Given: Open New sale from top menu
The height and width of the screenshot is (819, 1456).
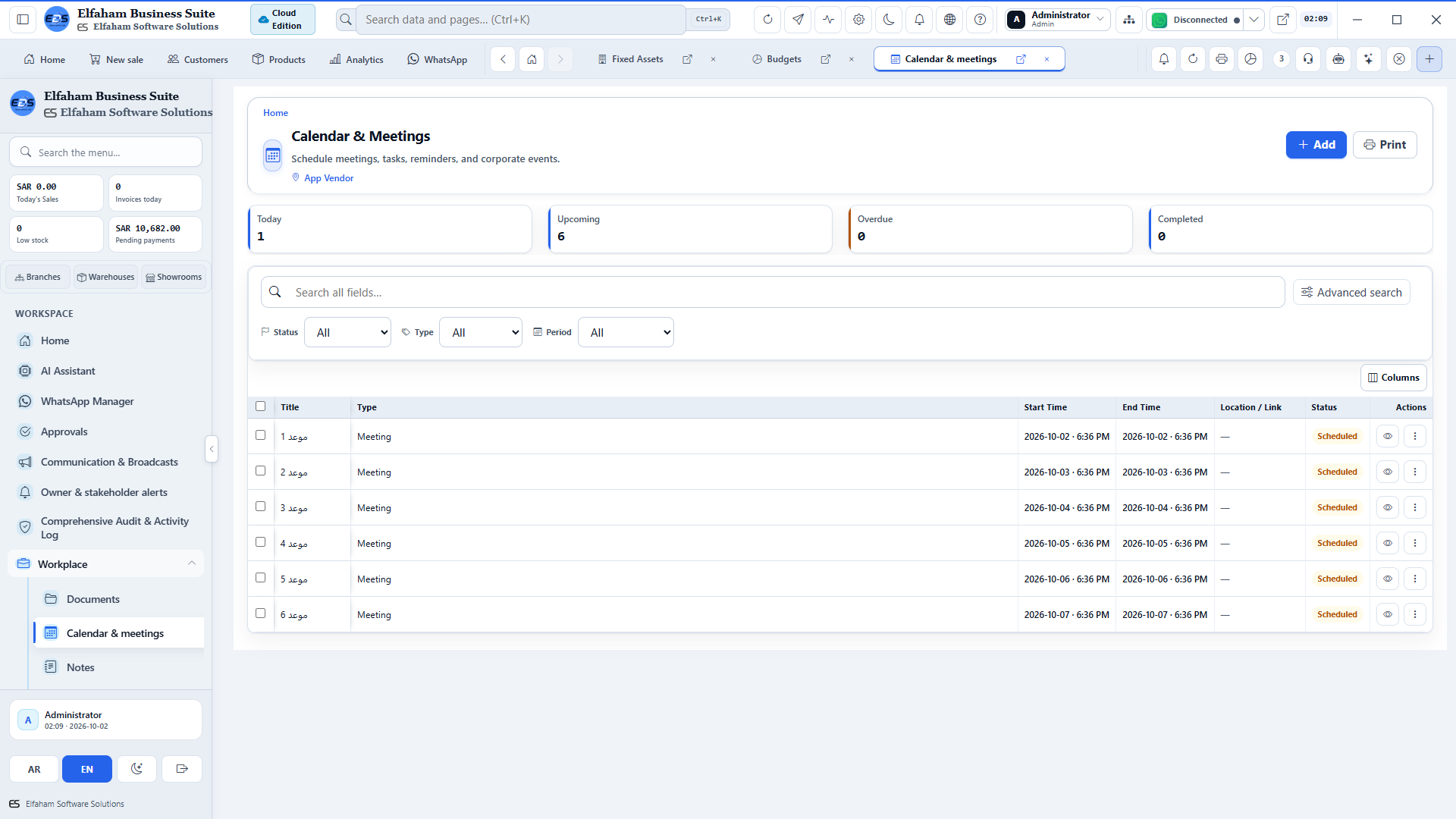Looking at the screenshot, I should 116,60.
